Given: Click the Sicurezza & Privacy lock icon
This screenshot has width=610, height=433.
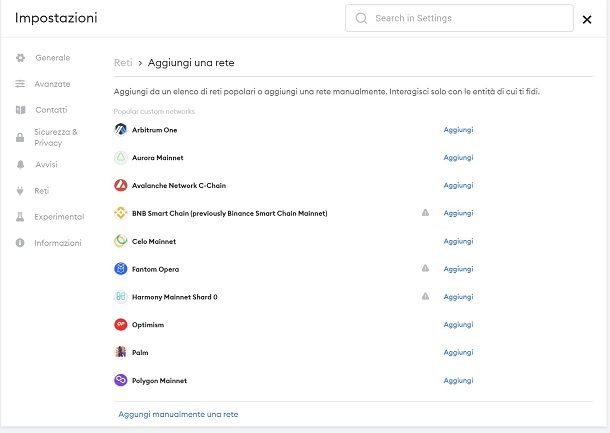Looking at the screenshot, I should tap(20, 137).
